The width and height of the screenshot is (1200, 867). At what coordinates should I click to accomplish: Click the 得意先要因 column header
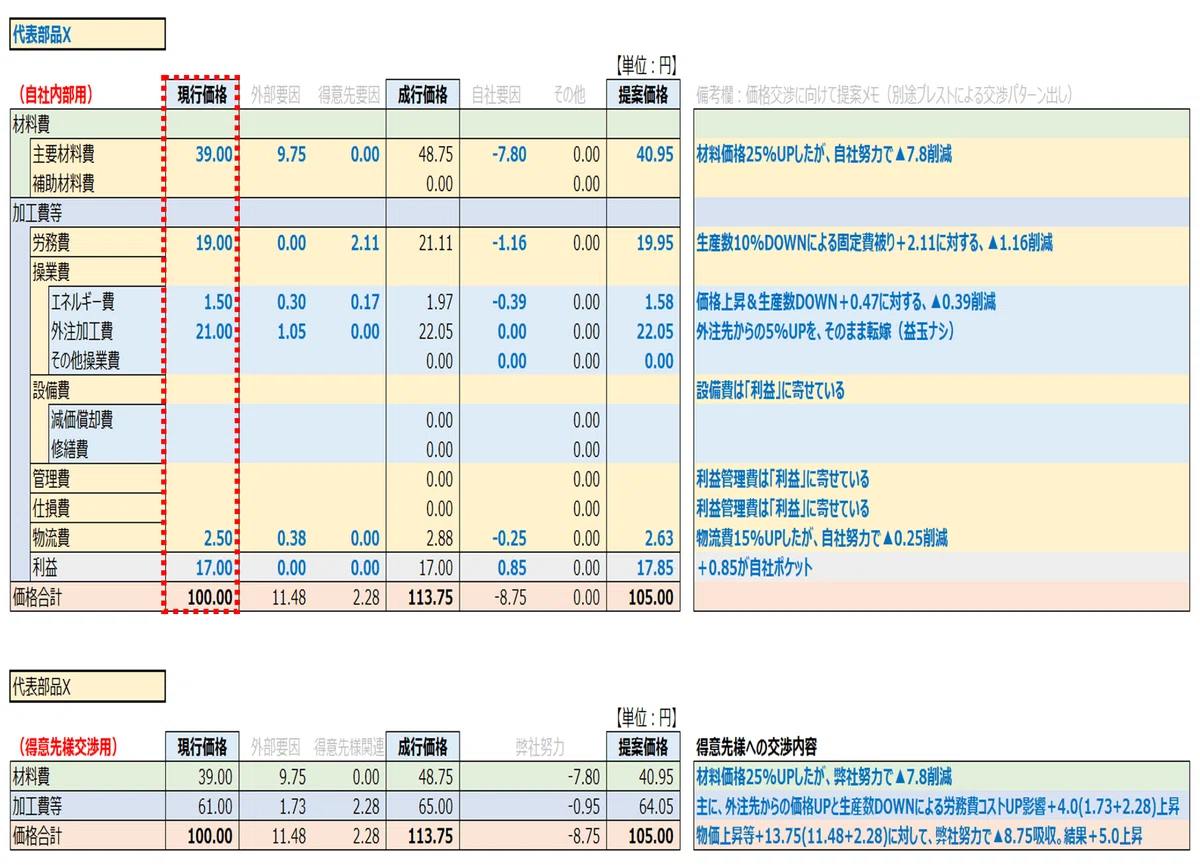(349, 95)
